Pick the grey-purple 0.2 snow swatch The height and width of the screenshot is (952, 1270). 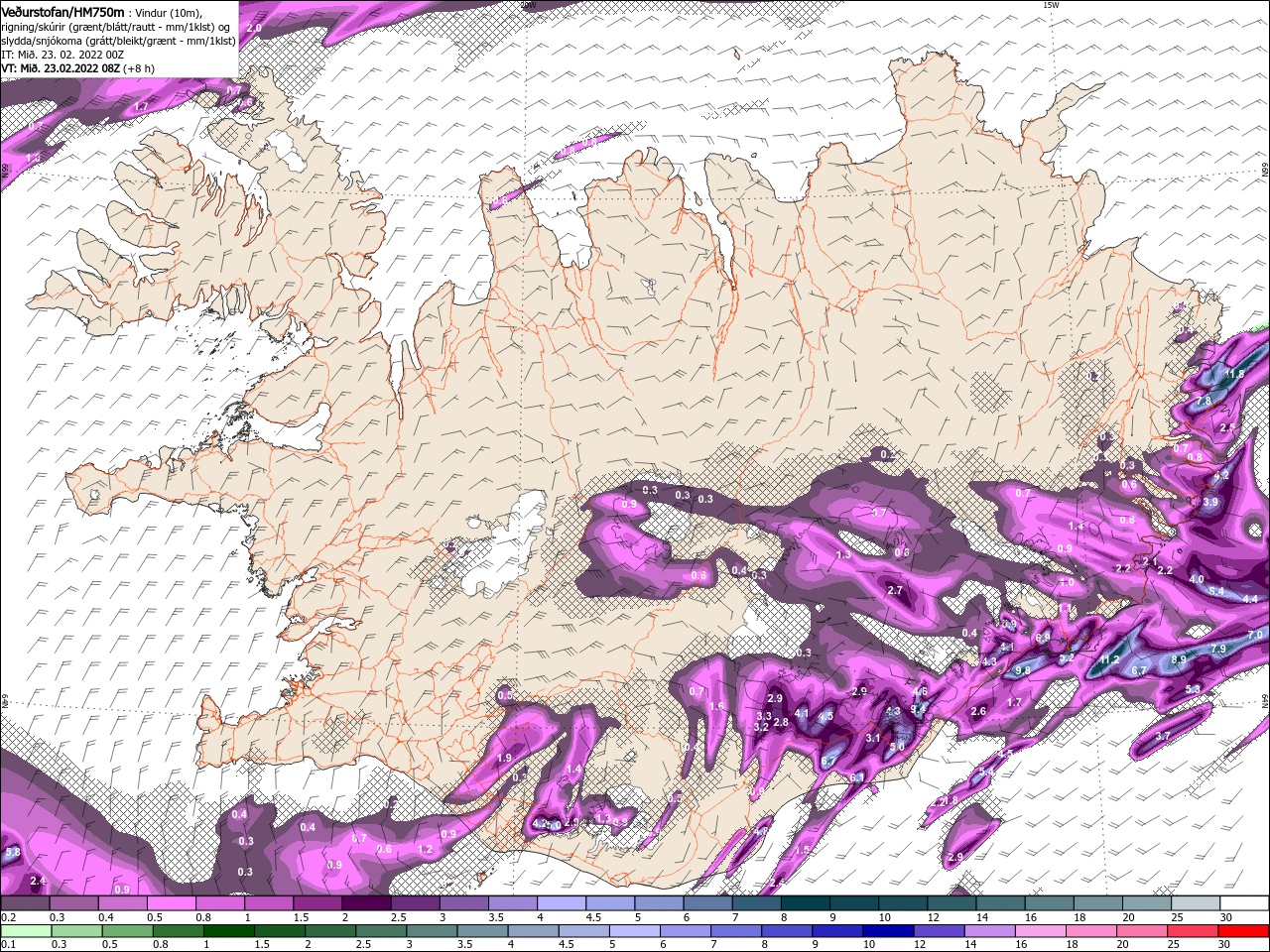[x=25, y=903]
